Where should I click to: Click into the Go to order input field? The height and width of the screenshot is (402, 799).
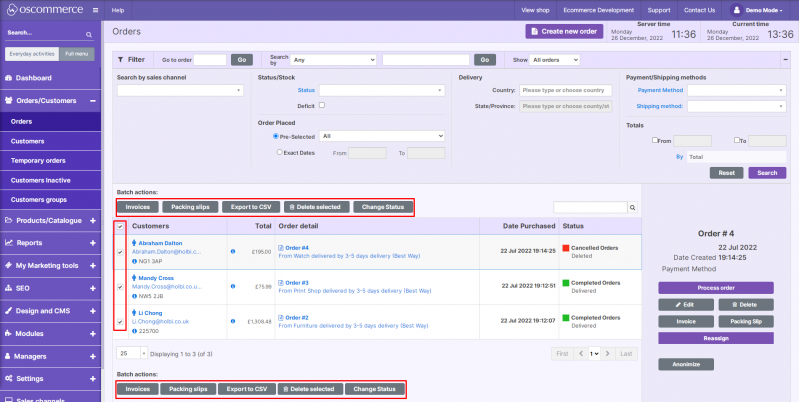pyautogui.click(x=209, y=60)
